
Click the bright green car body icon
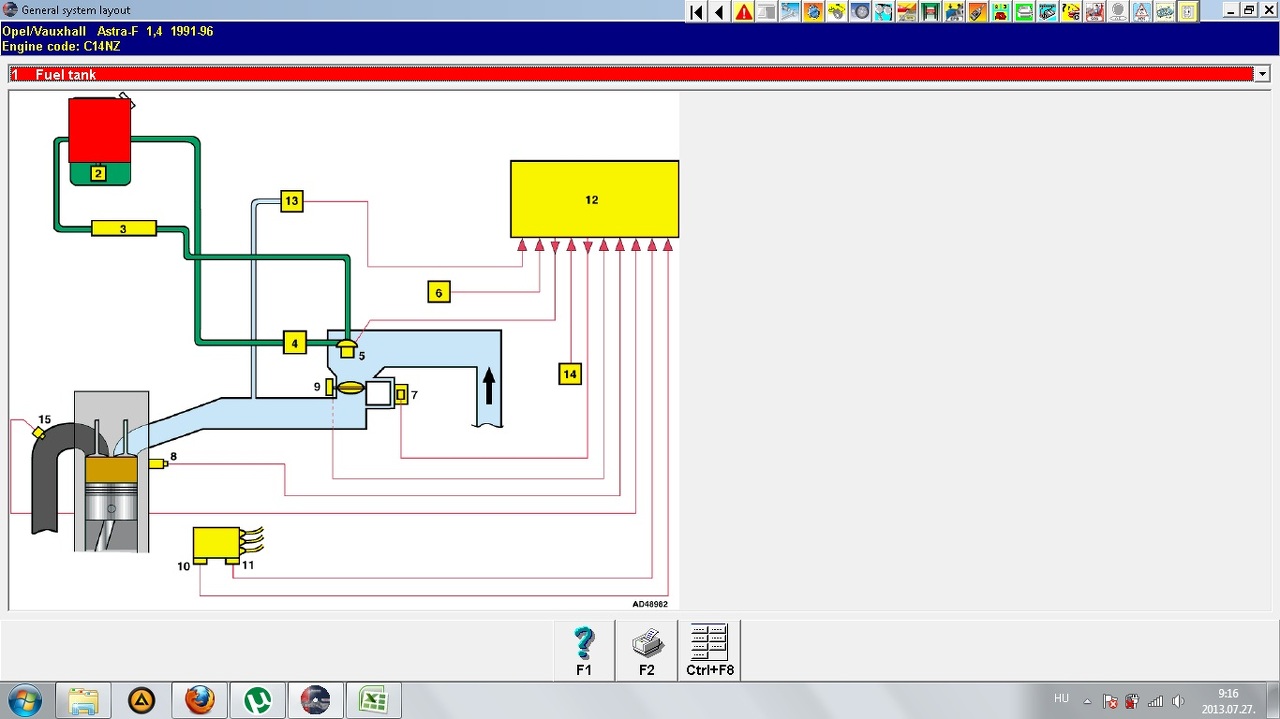(x=1024, y=12)
